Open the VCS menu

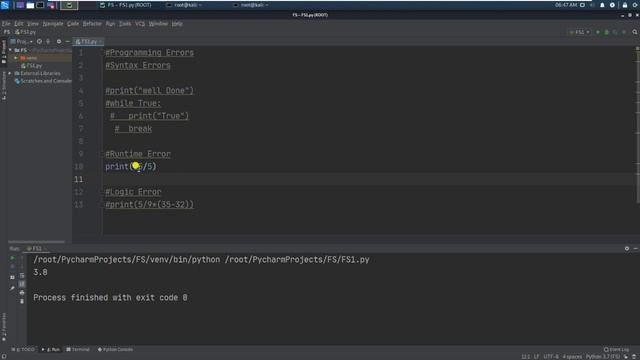[140, 24]
